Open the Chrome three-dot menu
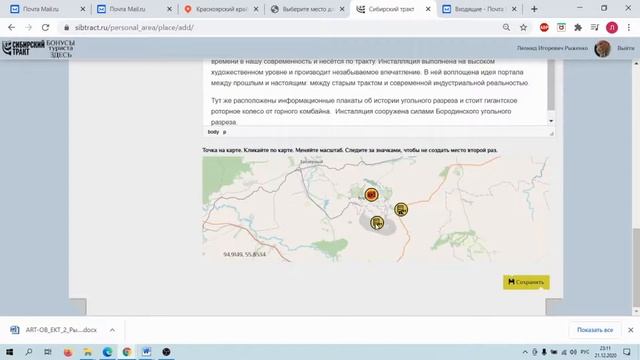This screenshot has height=360, width=640. [x=629, y=27]
